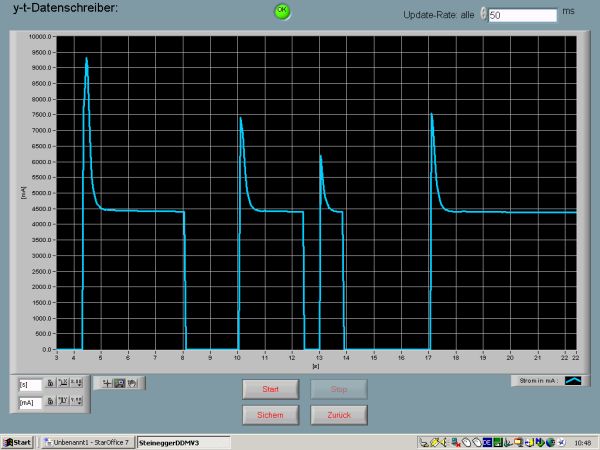This screenshot has height=450, width=600.
Task: Click the green OK indicator
Action: coord(282,11)
